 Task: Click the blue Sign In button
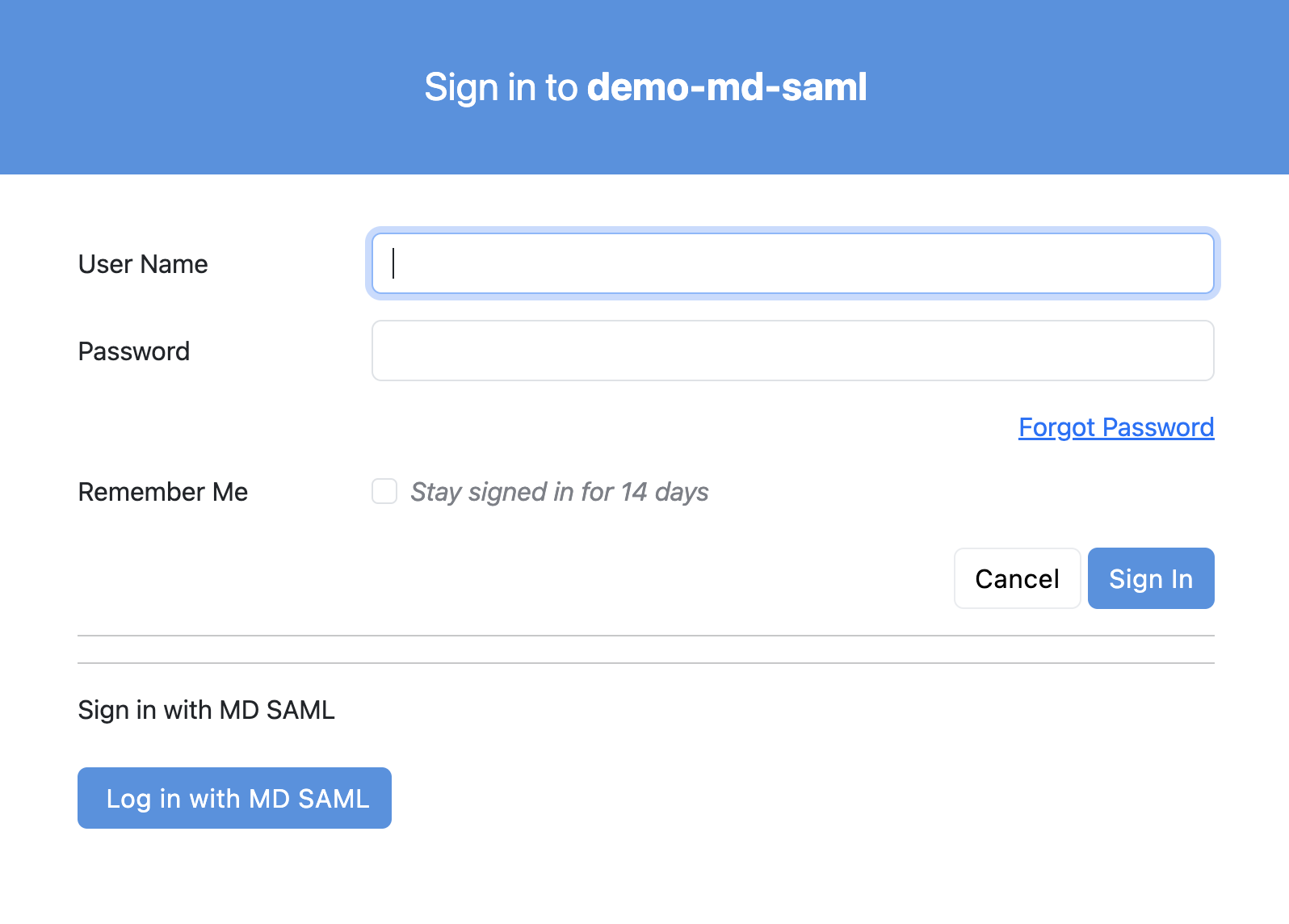pyautogui.click(x=1150, y=578)
